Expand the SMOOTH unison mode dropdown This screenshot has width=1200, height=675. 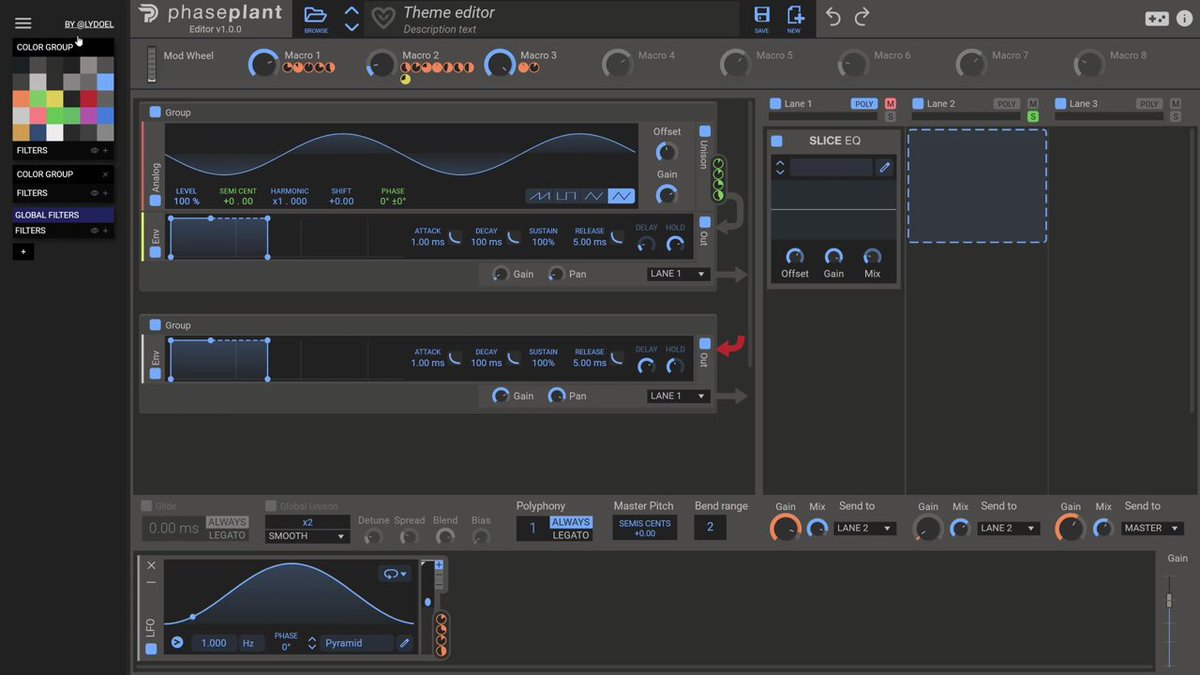(307, 536)
